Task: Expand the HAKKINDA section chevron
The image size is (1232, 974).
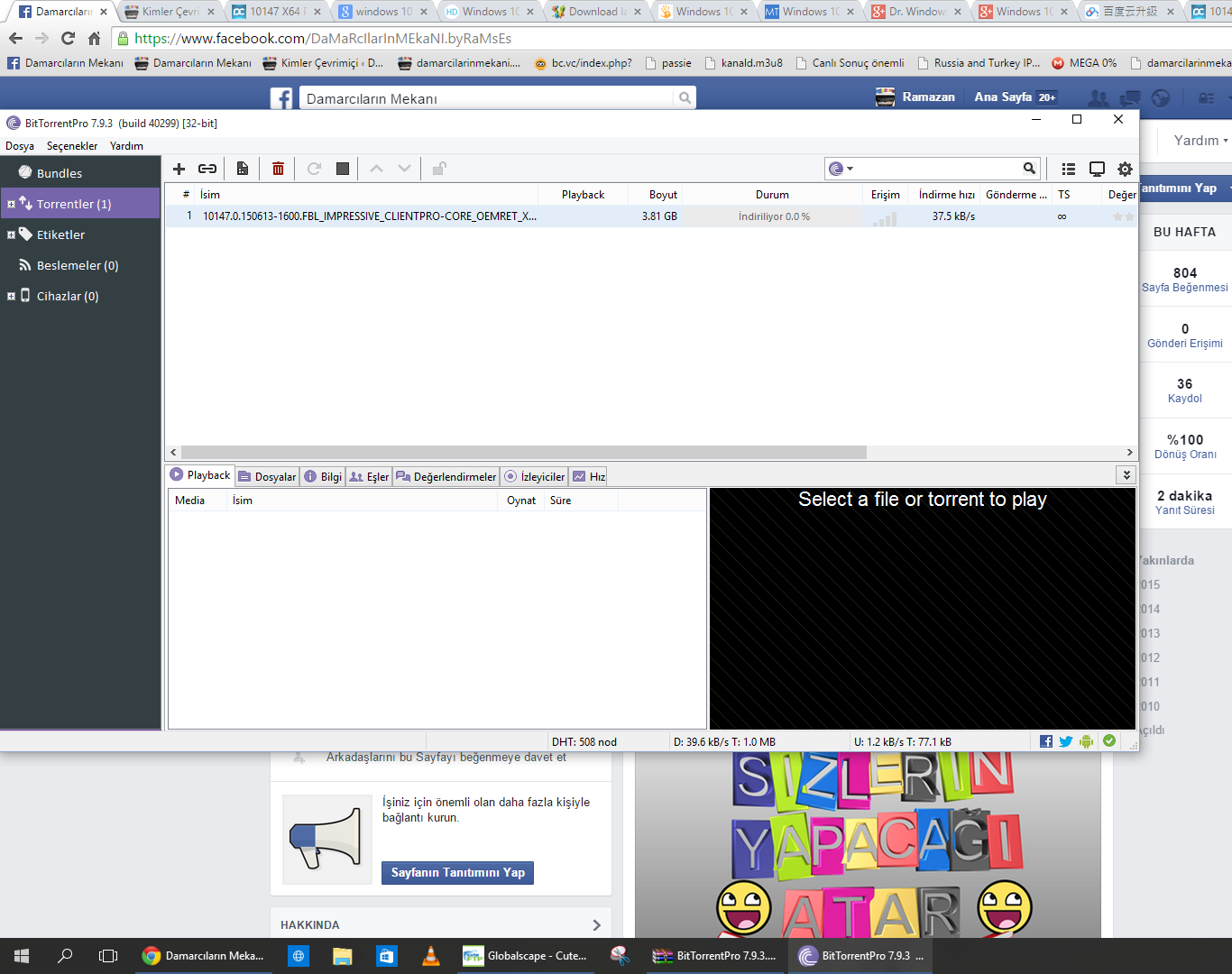Action: point(596,925)
